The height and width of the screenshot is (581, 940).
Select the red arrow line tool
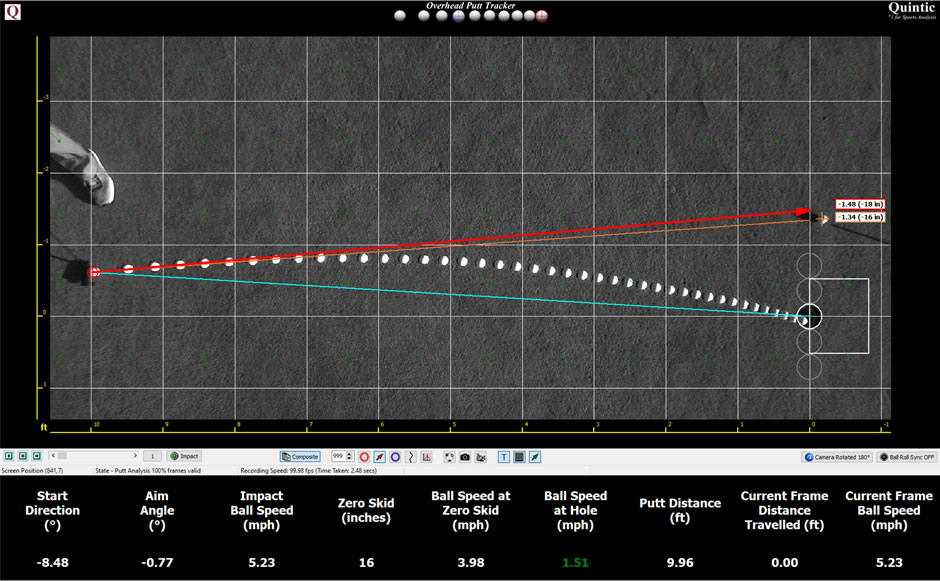(x=380, y=457)
